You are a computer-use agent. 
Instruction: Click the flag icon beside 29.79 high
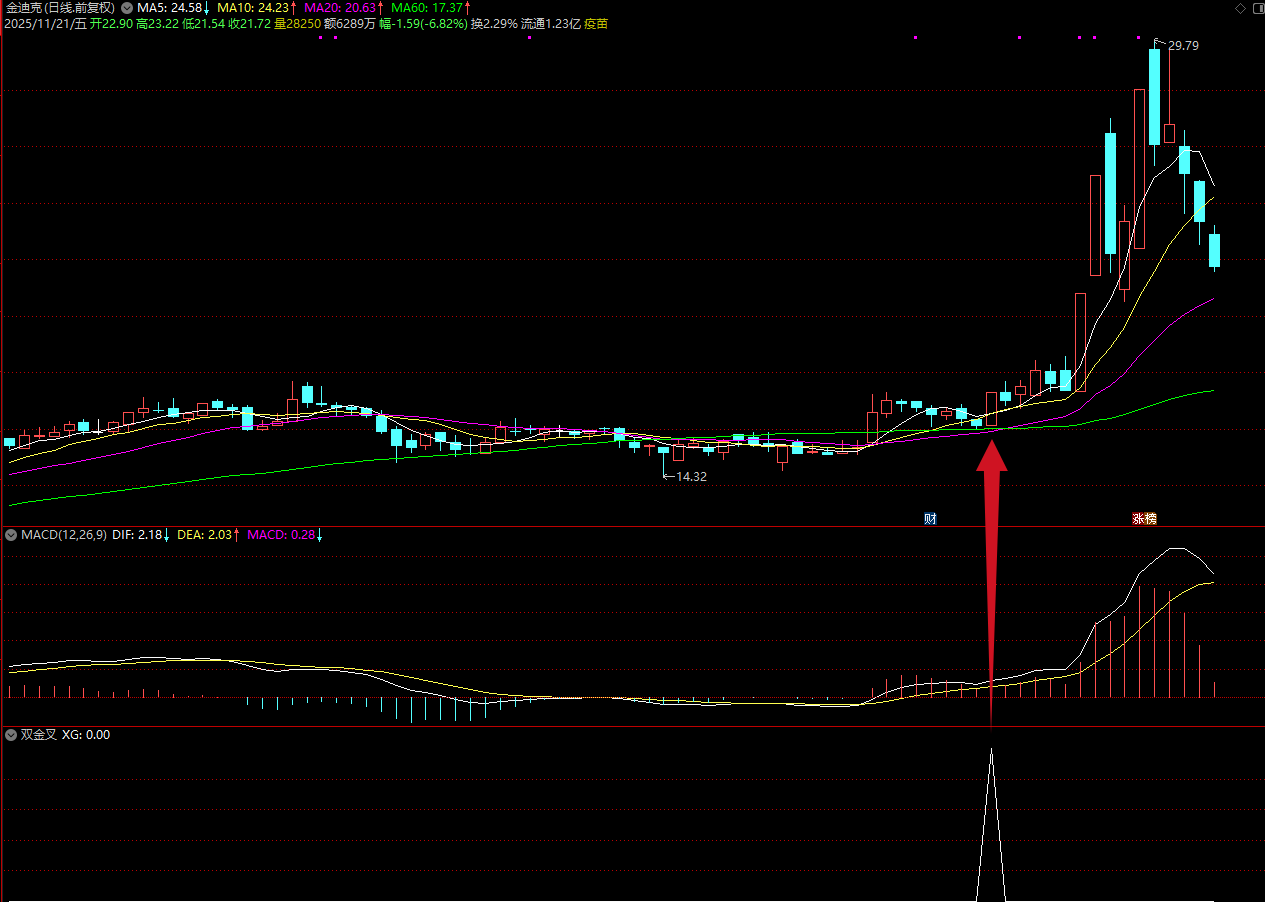tap(1159, 43)
